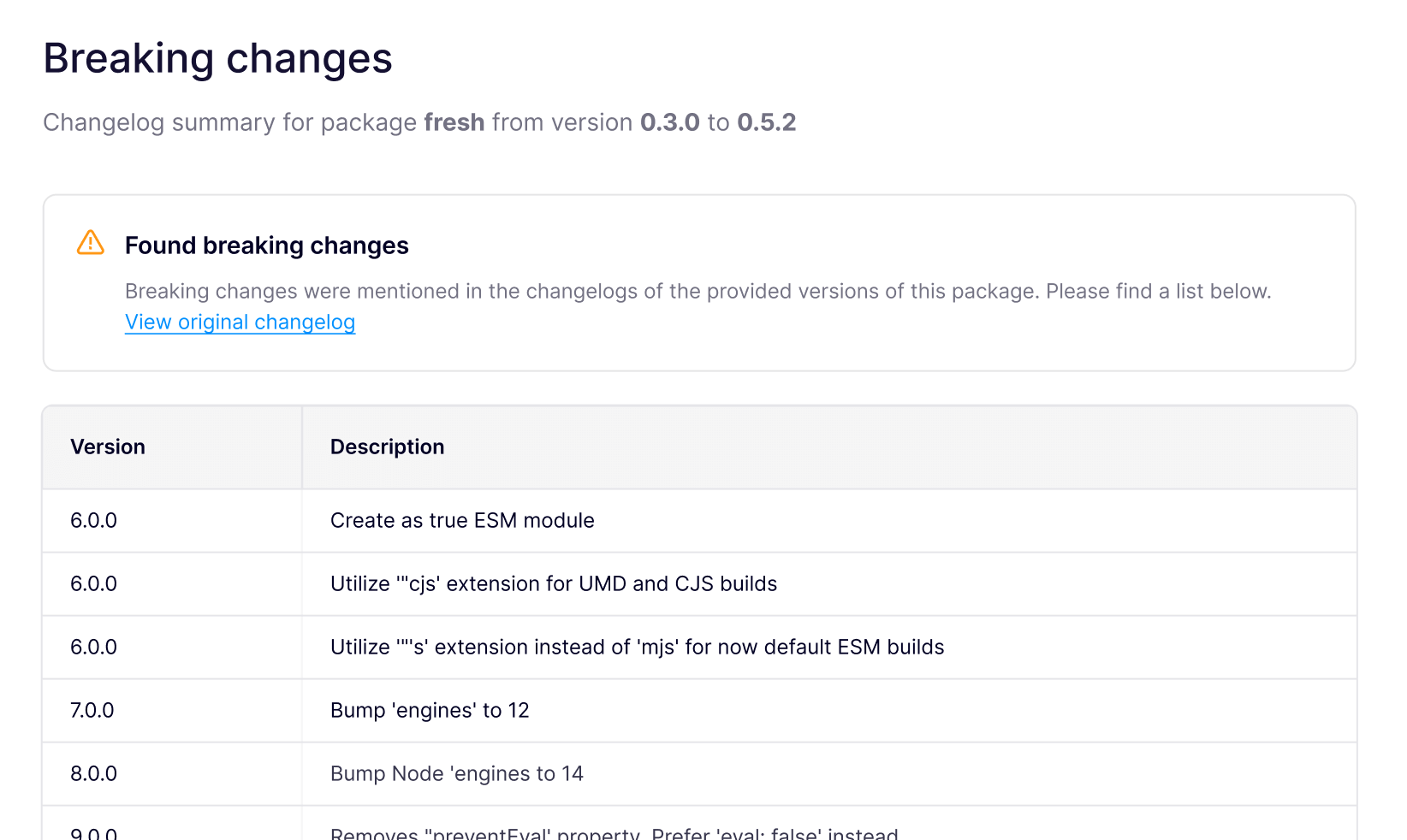Click version 6.0.0 in the first row
Screen dimensions: 1407x840
[93, 520]
